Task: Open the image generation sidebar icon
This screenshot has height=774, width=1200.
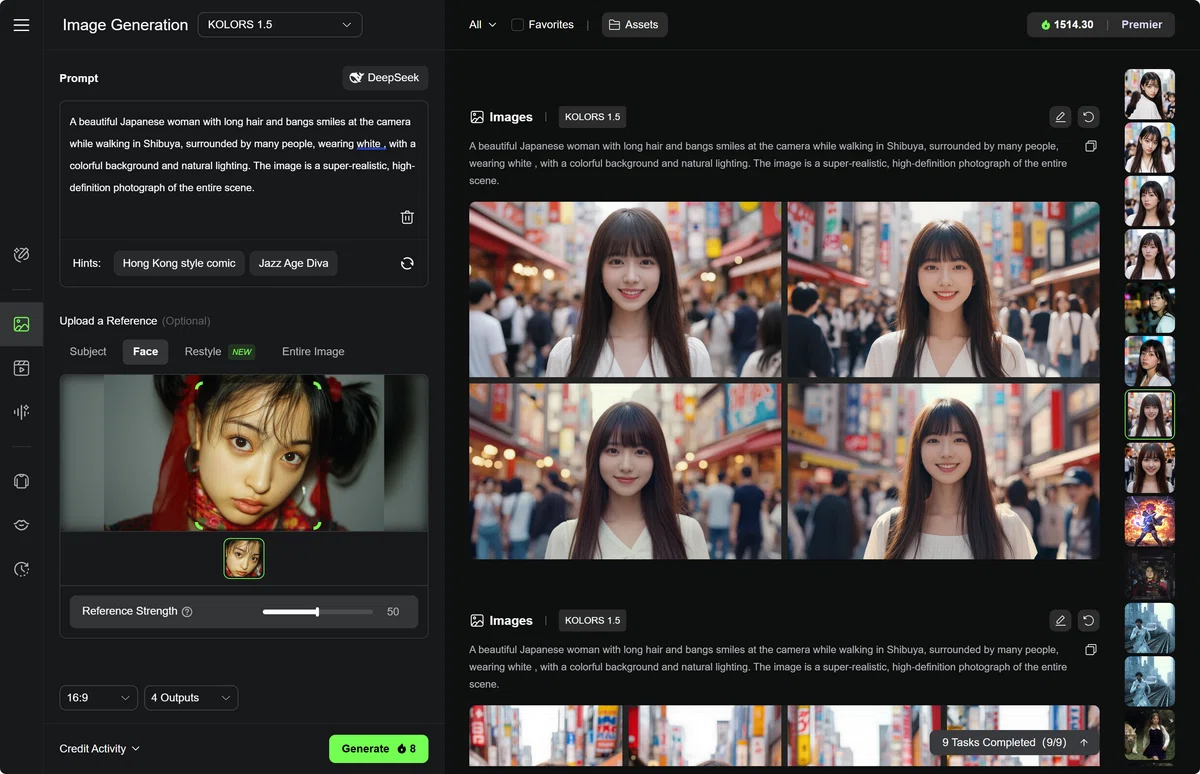Action: [x=21, y=324]
